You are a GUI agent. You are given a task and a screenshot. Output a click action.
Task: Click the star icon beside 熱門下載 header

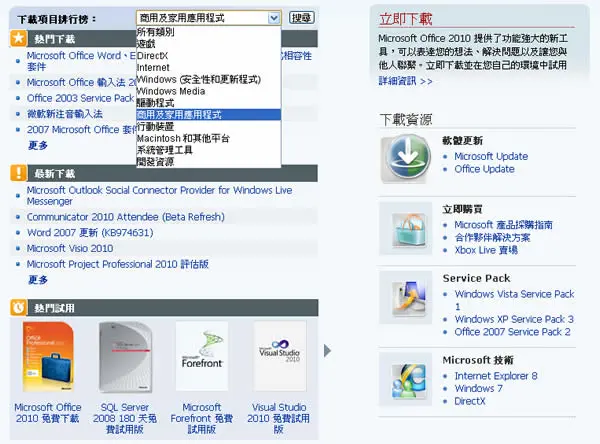[x=18, y=39]
